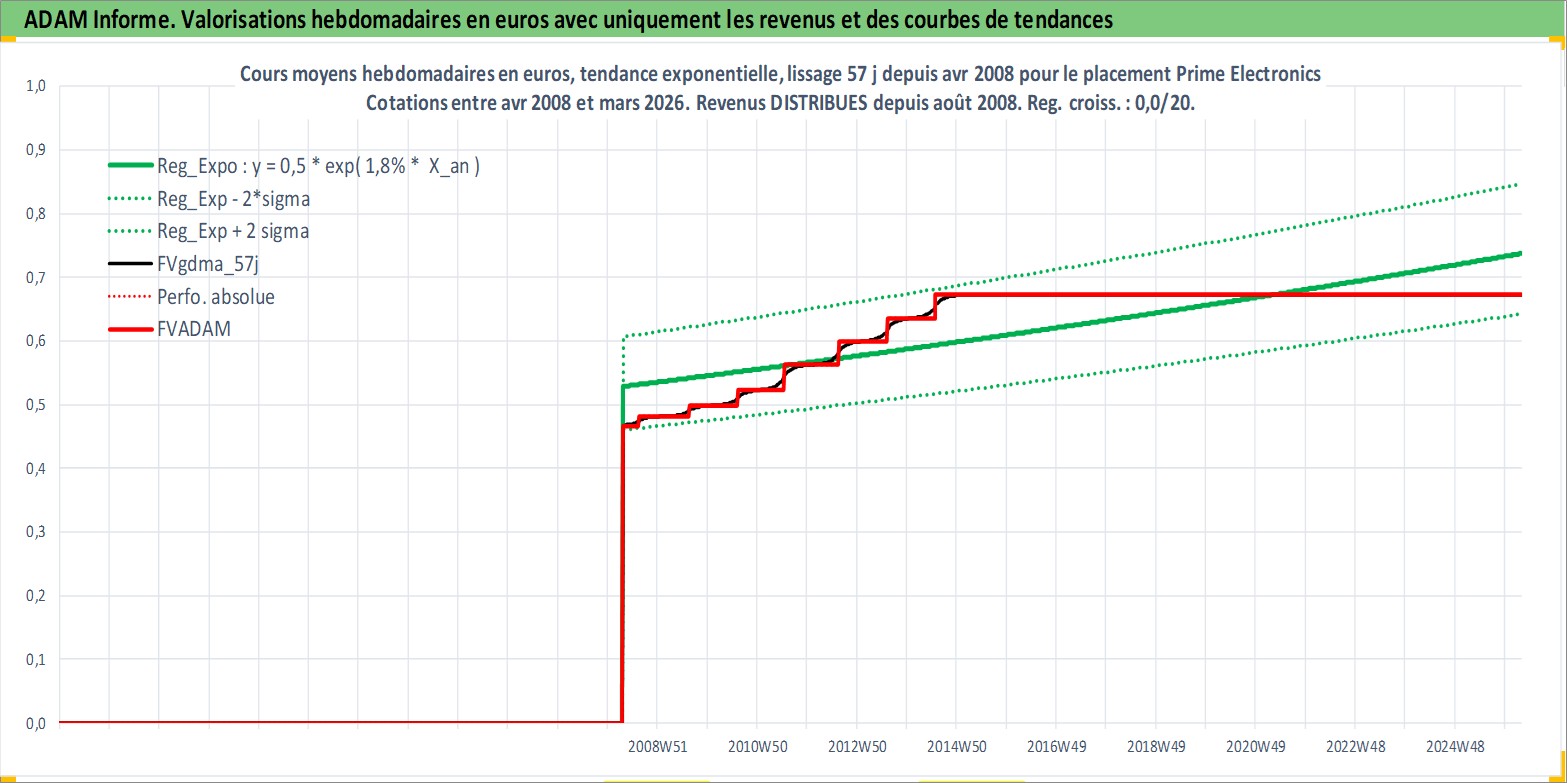Click x-axis label '2020W49'
Viewport: 1567px width, 783px height.
1256,746
